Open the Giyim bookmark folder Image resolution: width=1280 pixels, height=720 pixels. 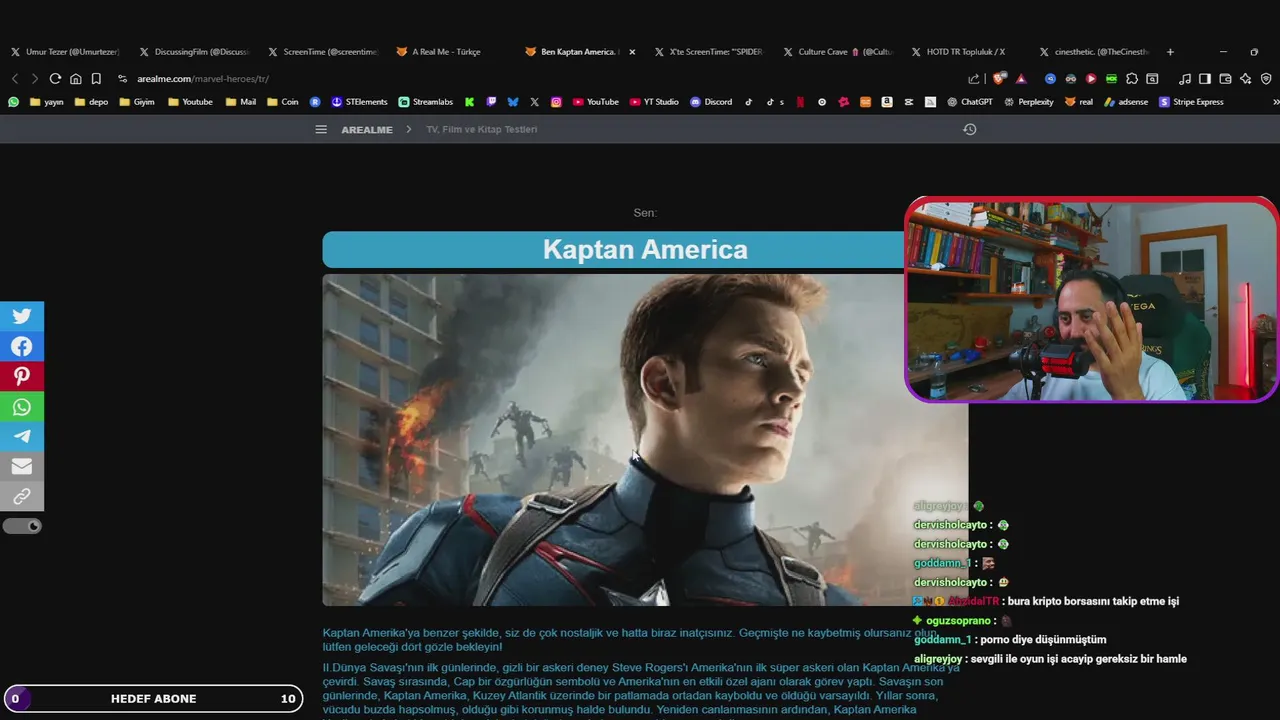pos(136,102)
